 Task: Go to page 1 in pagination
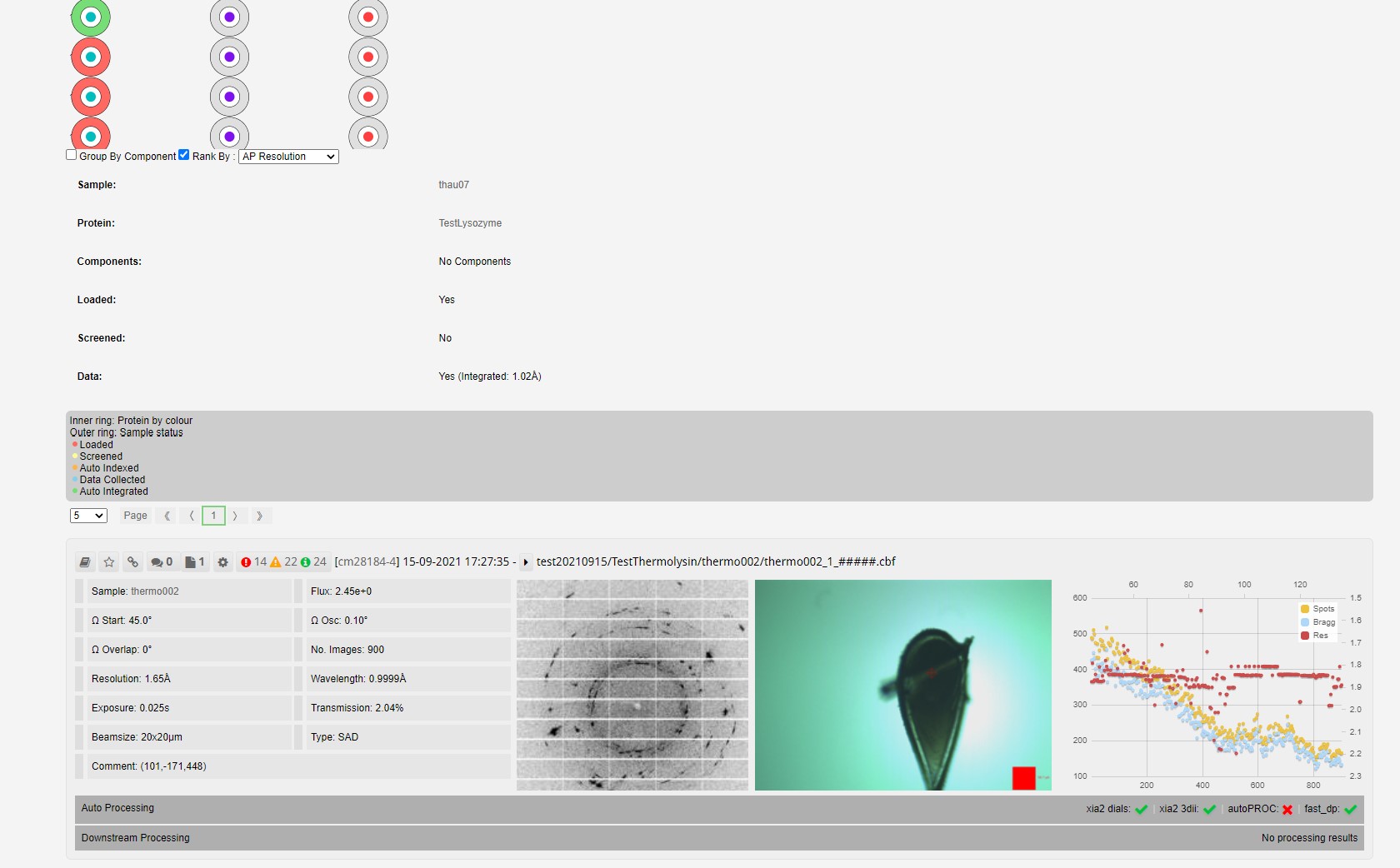[x=213, y=516]
